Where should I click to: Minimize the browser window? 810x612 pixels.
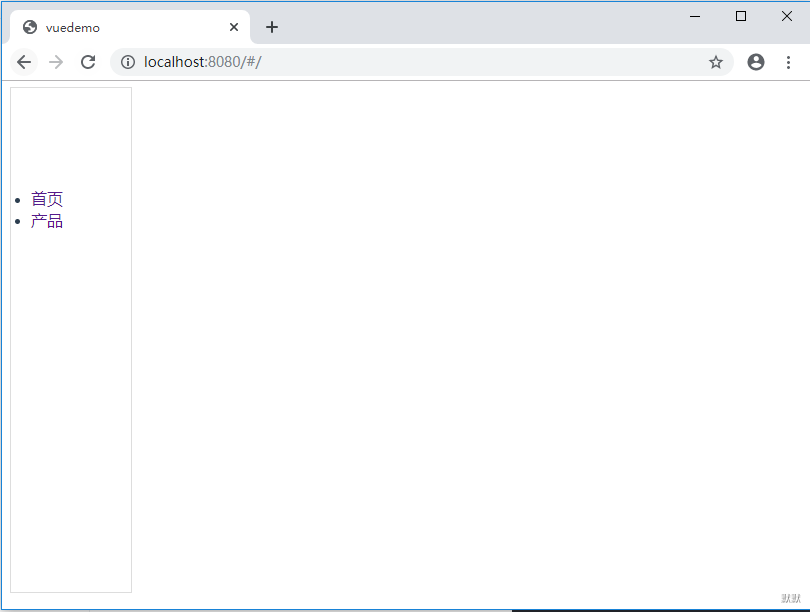[695, 17]
